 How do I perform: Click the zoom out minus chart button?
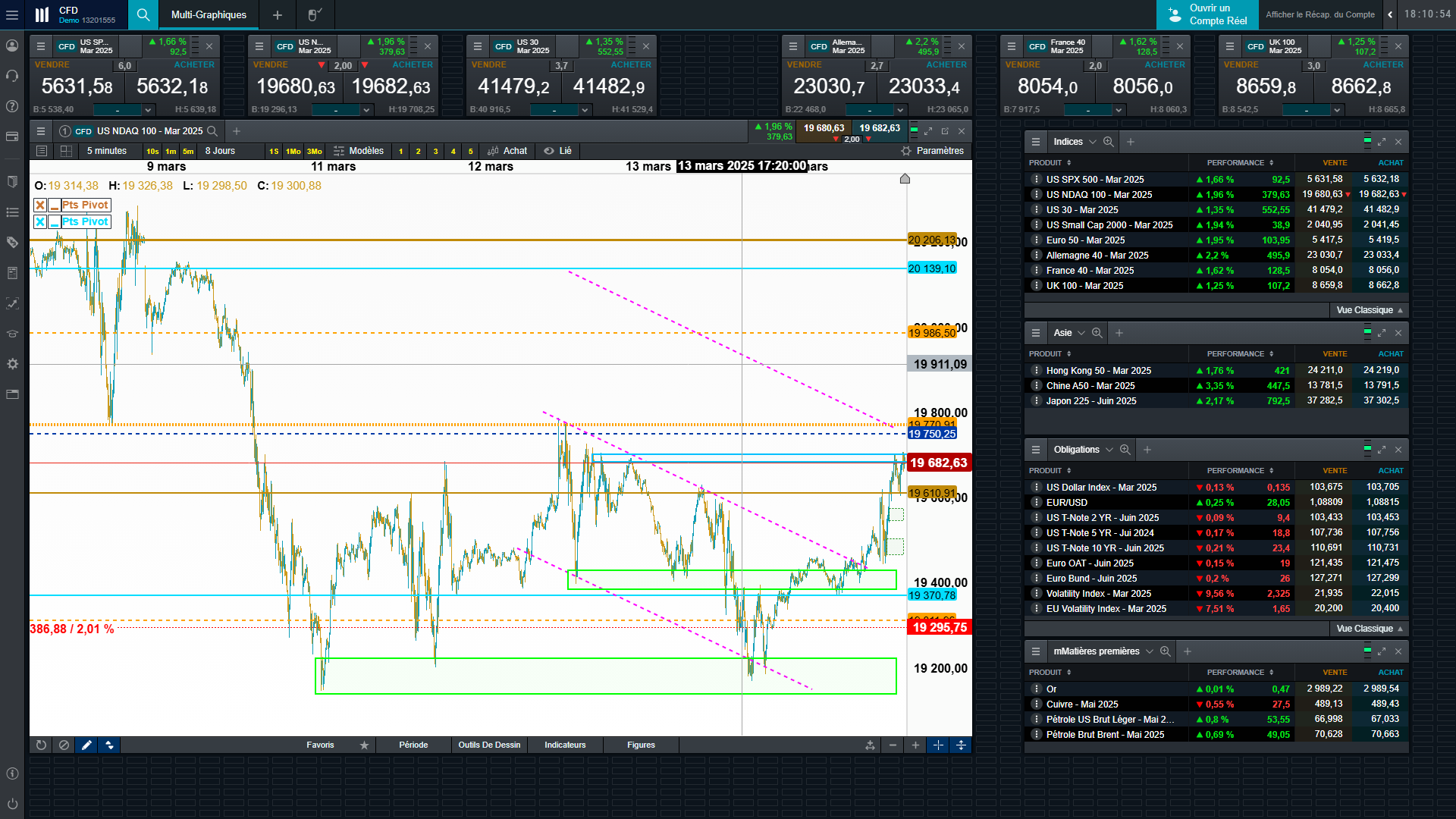[x=893, y=745]
